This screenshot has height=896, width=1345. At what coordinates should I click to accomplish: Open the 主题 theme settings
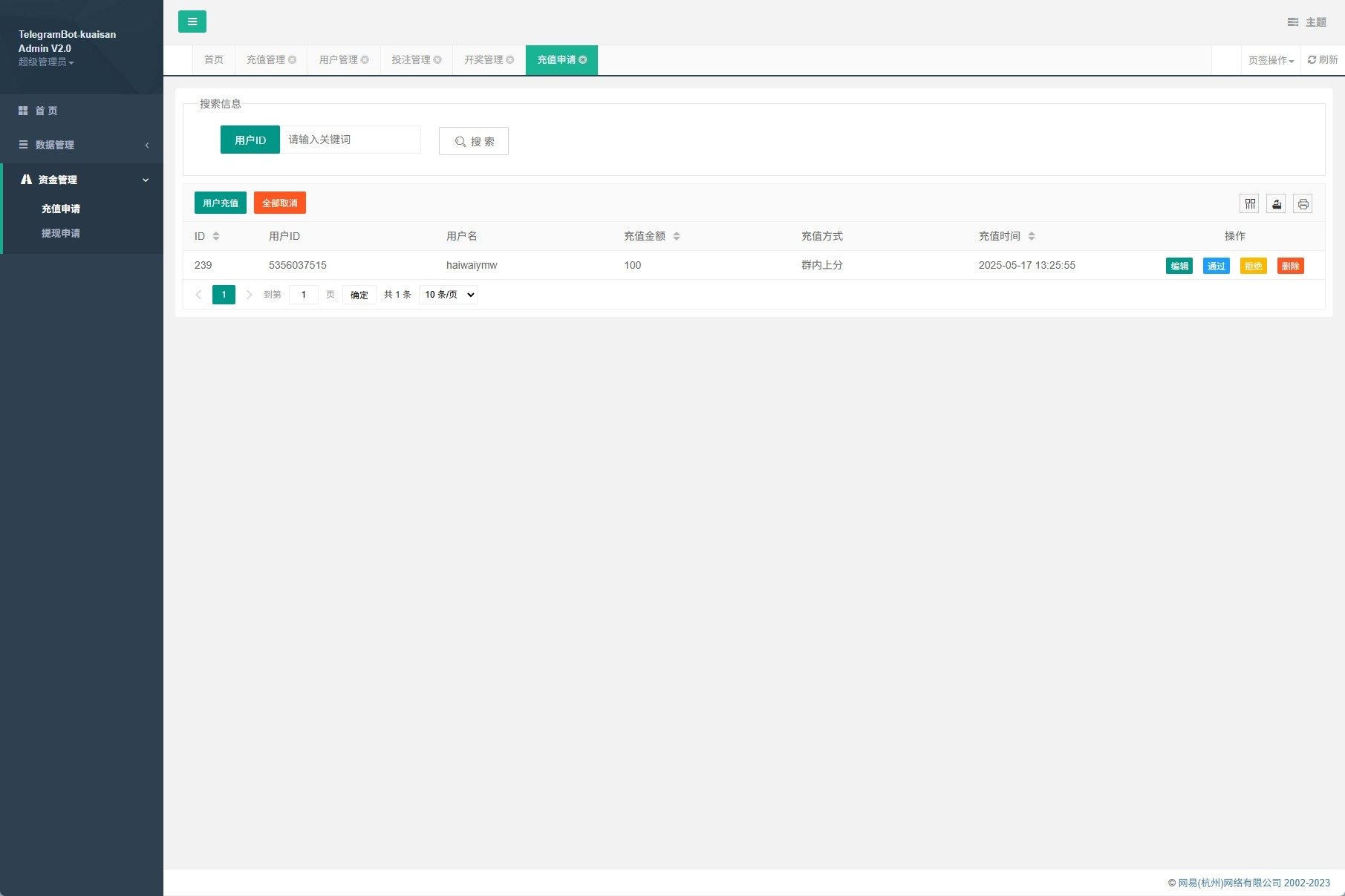tap(1307, 22)
